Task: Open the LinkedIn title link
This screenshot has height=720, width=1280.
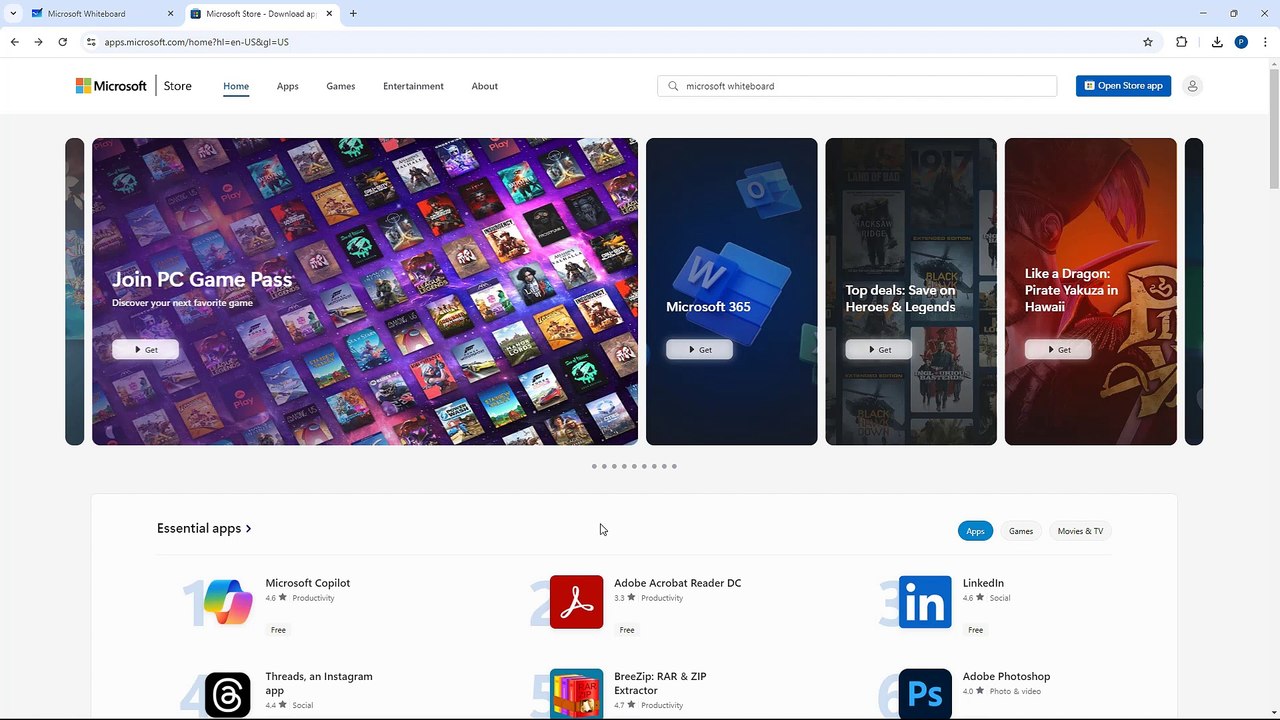Action: 983,583
